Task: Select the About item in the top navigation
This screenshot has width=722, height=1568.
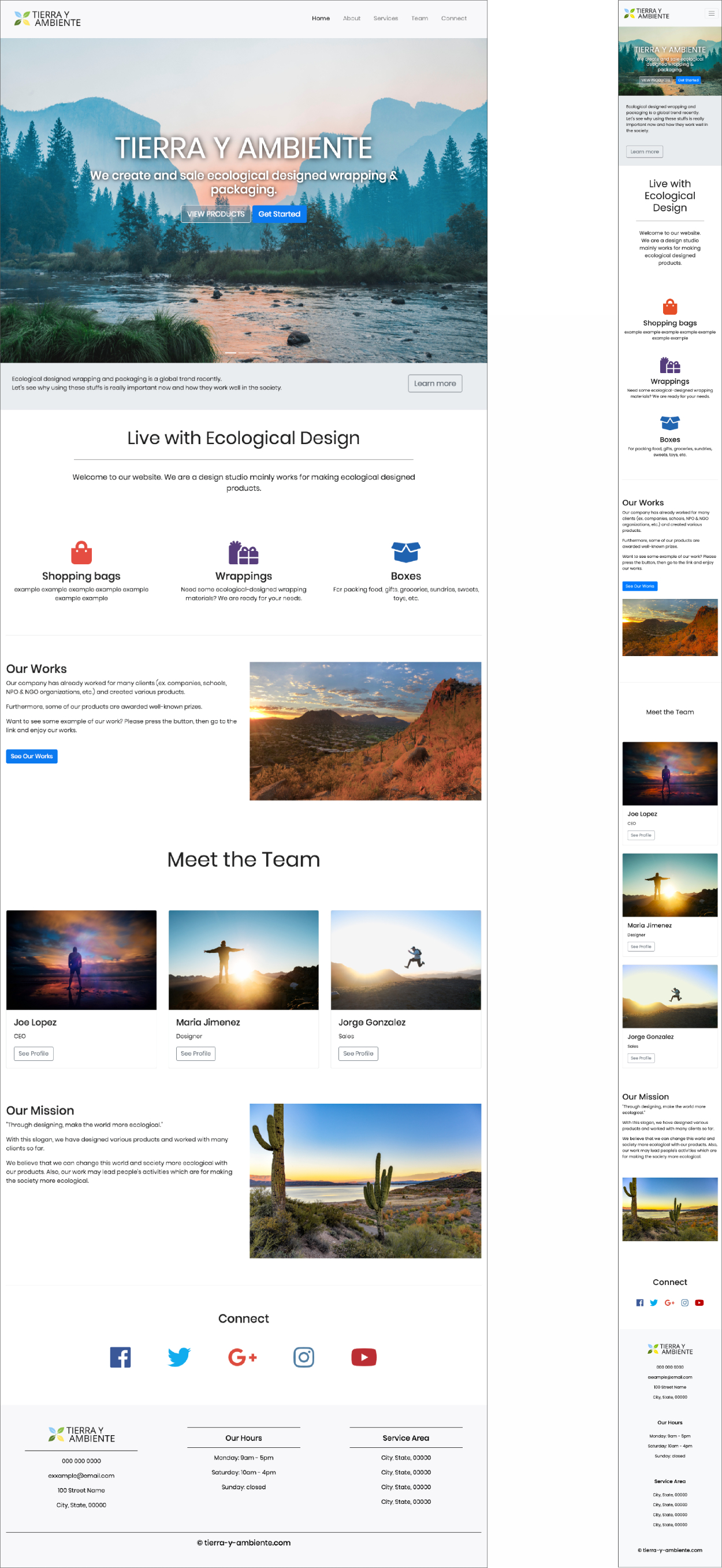Action: [351, 18]
